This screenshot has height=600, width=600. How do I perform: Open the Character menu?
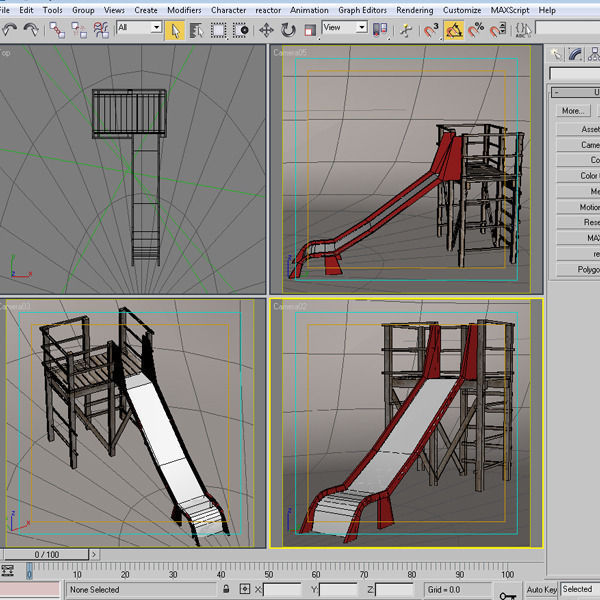228,10
